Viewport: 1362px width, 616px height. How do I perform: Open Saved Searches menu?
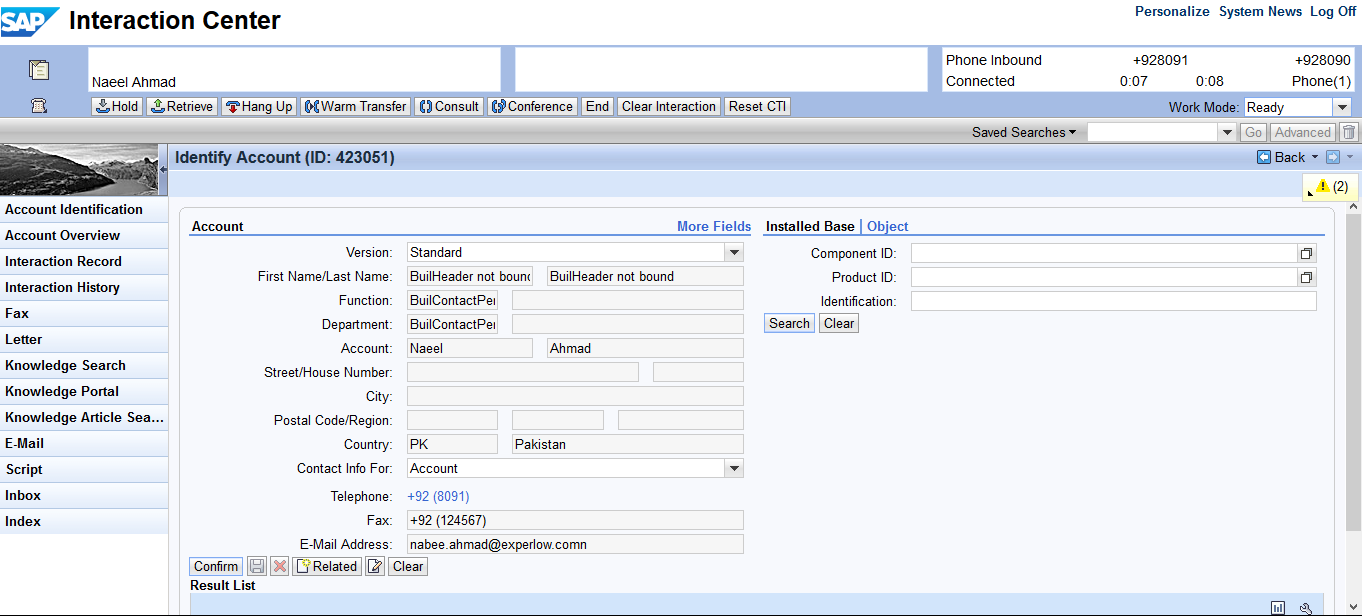(1023, 132)
